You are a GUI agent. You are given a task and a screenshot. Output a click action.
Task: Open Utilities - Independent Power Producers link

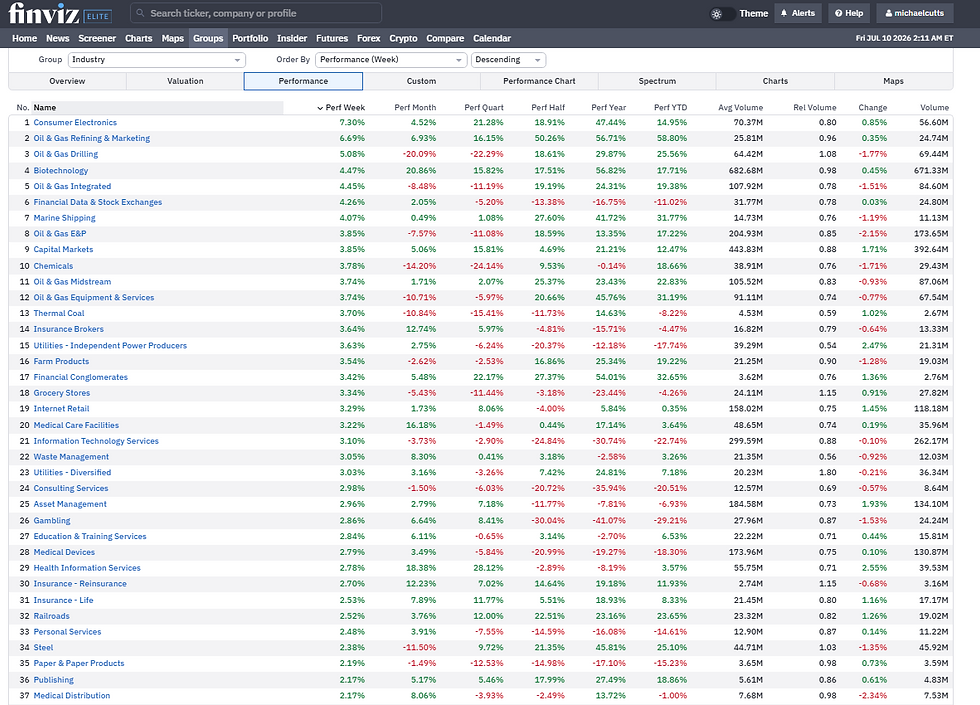tap(110, 346)
